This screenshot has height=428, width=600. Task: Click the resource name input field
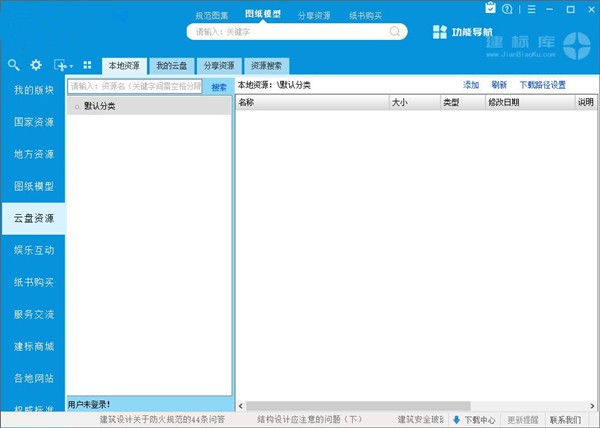135,87
